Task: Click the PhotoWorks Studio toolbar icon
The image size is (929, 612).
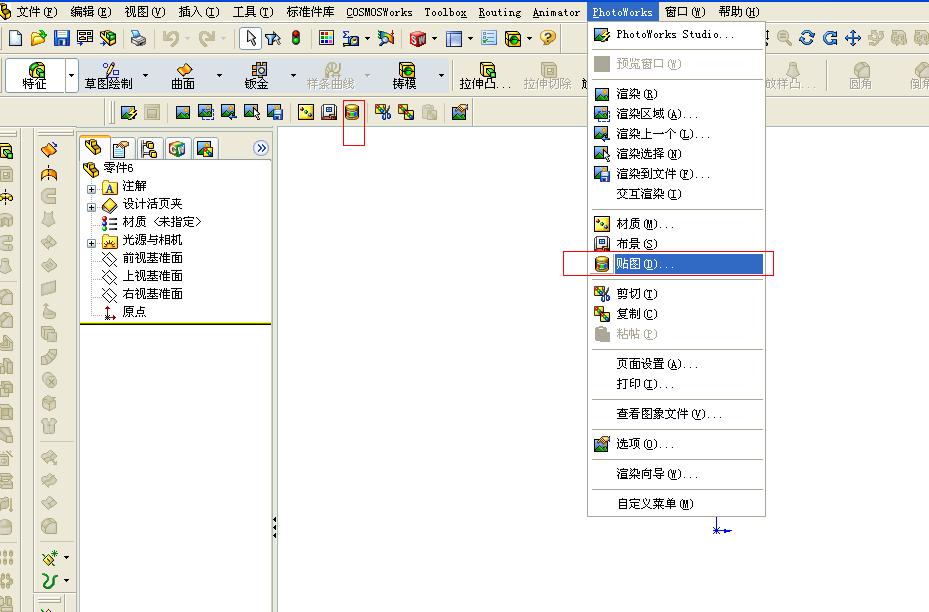Action: pyautogui.click(x=129, y=111)
